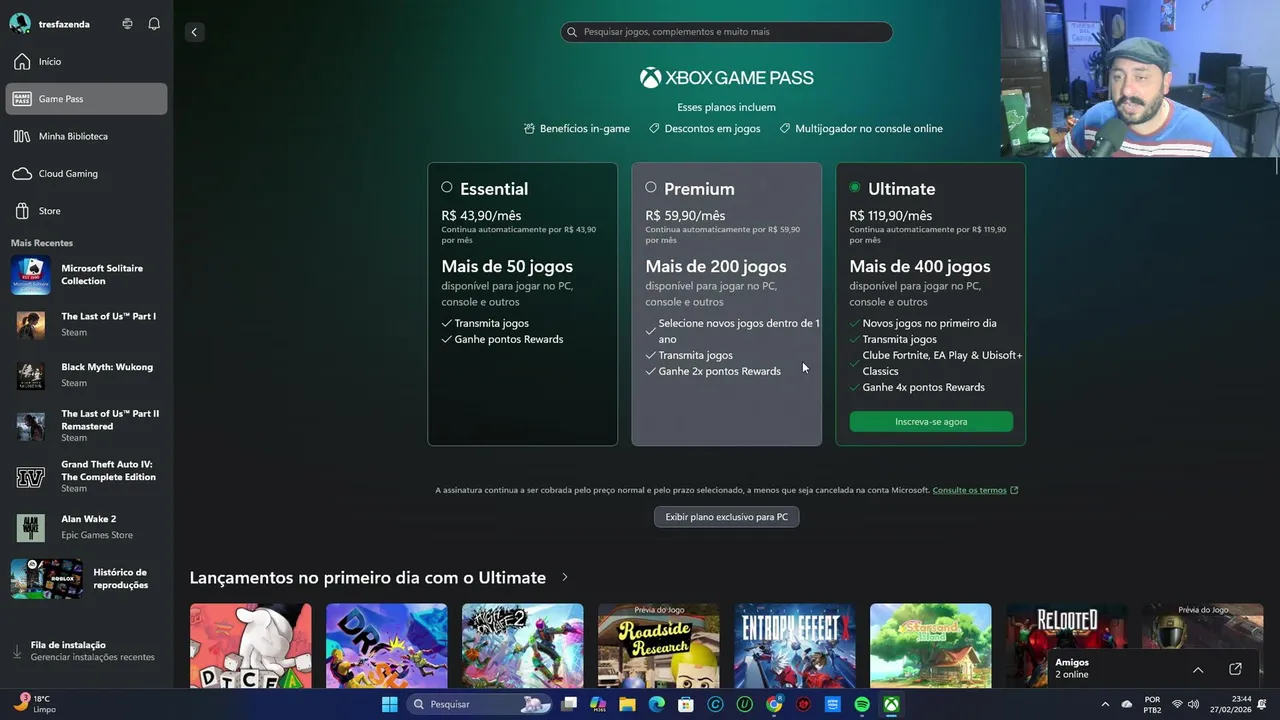
Task: Click the Xbox Game Pass logo
Action: tap(727, 78)
